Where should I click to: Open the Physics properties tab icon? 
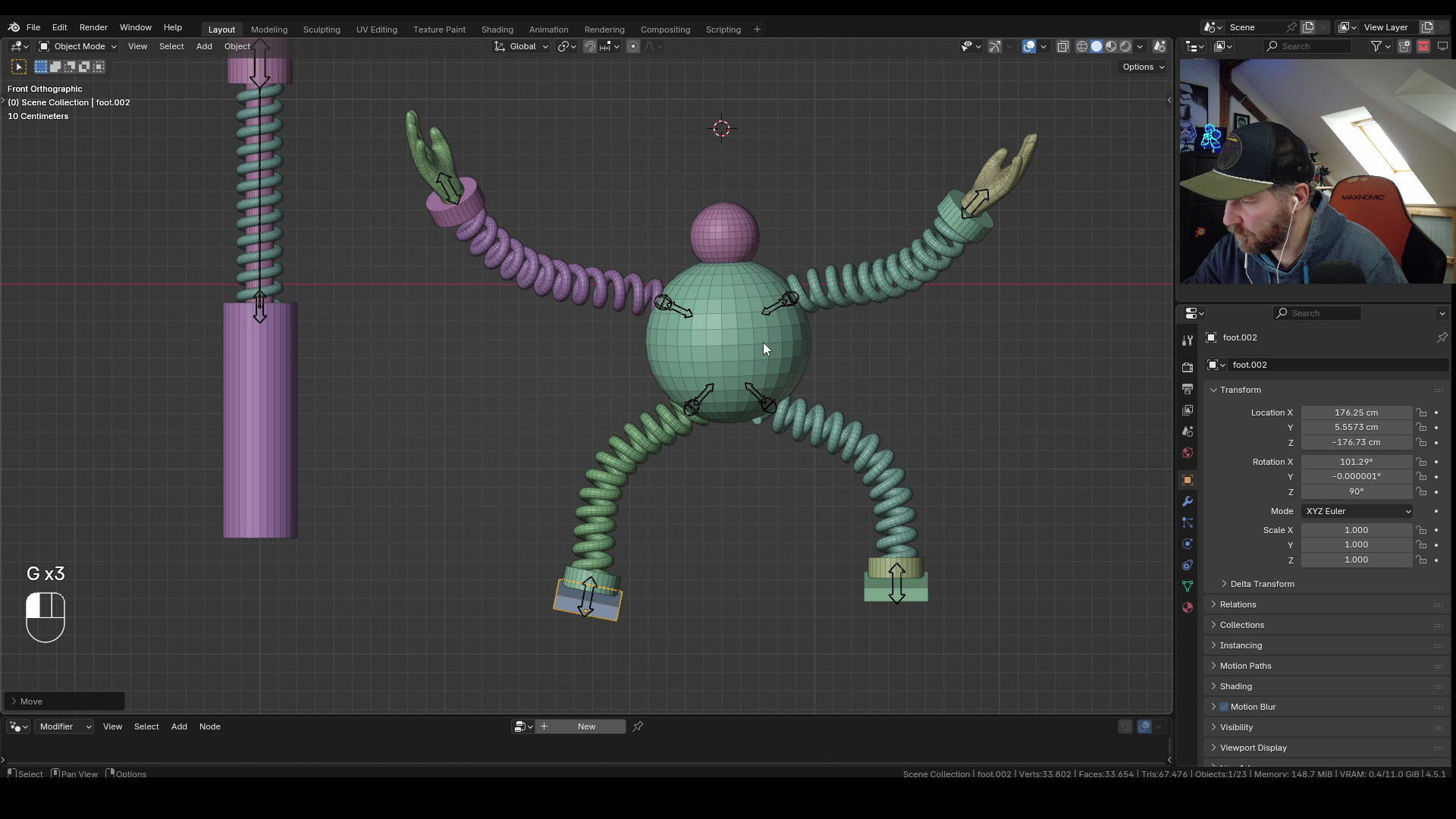point(1188,544)
